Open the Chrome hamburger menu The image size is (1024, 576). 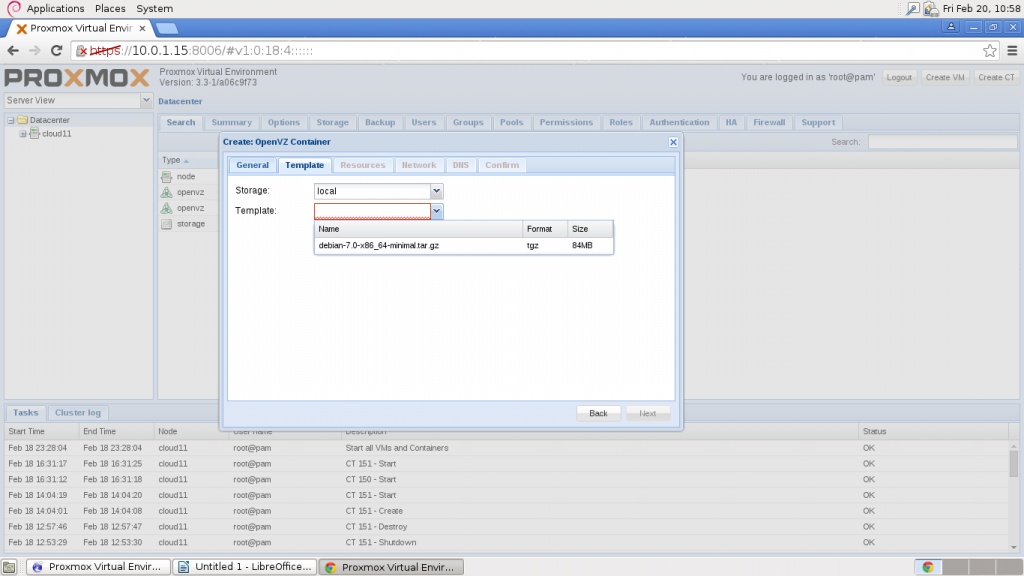click(x=1012, y=50)
